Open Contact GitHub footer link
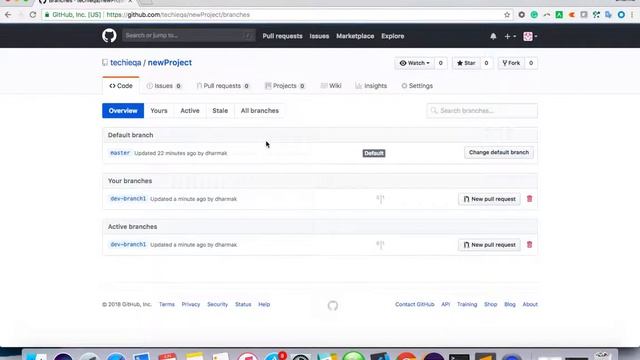The width and height of the screenshot is (640, 360). 415,304
